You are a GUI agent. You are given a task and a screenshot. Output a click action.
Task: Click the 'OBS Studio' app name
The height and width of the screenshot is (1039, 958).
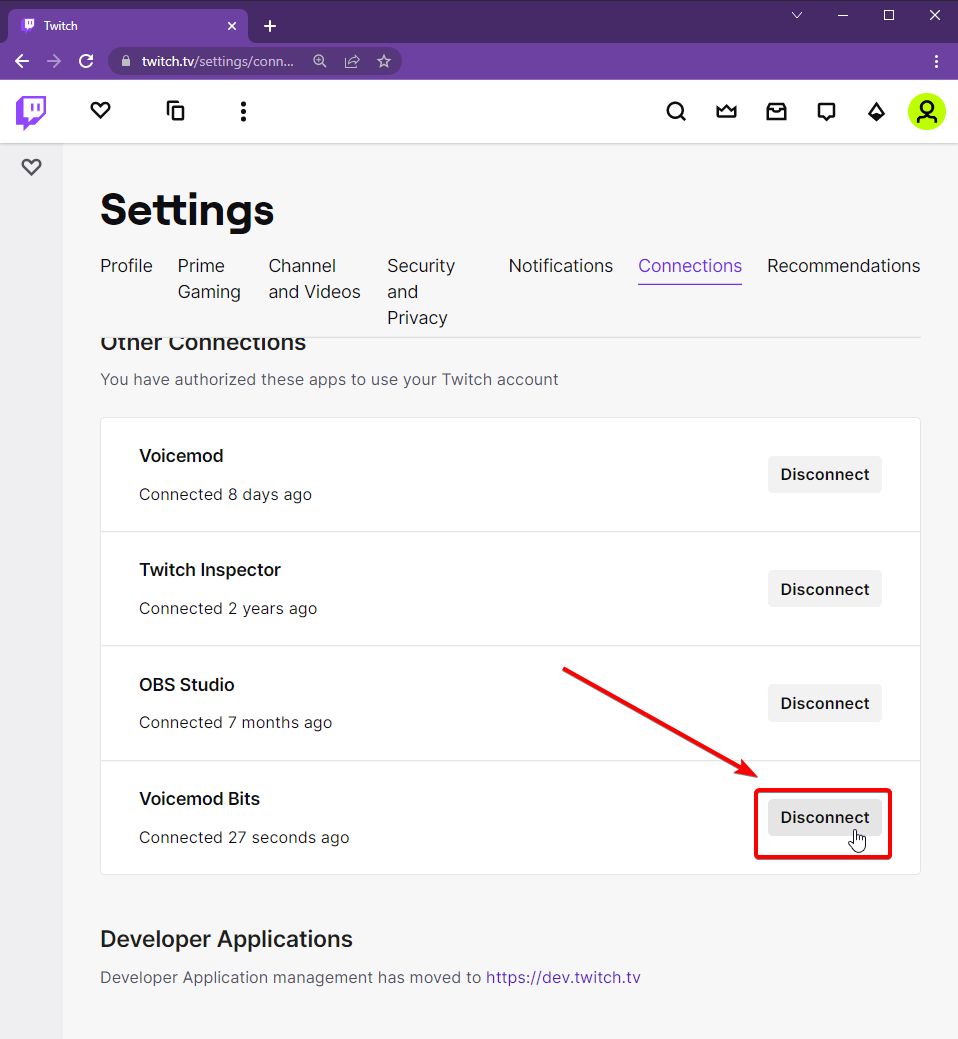pos(187,684)
